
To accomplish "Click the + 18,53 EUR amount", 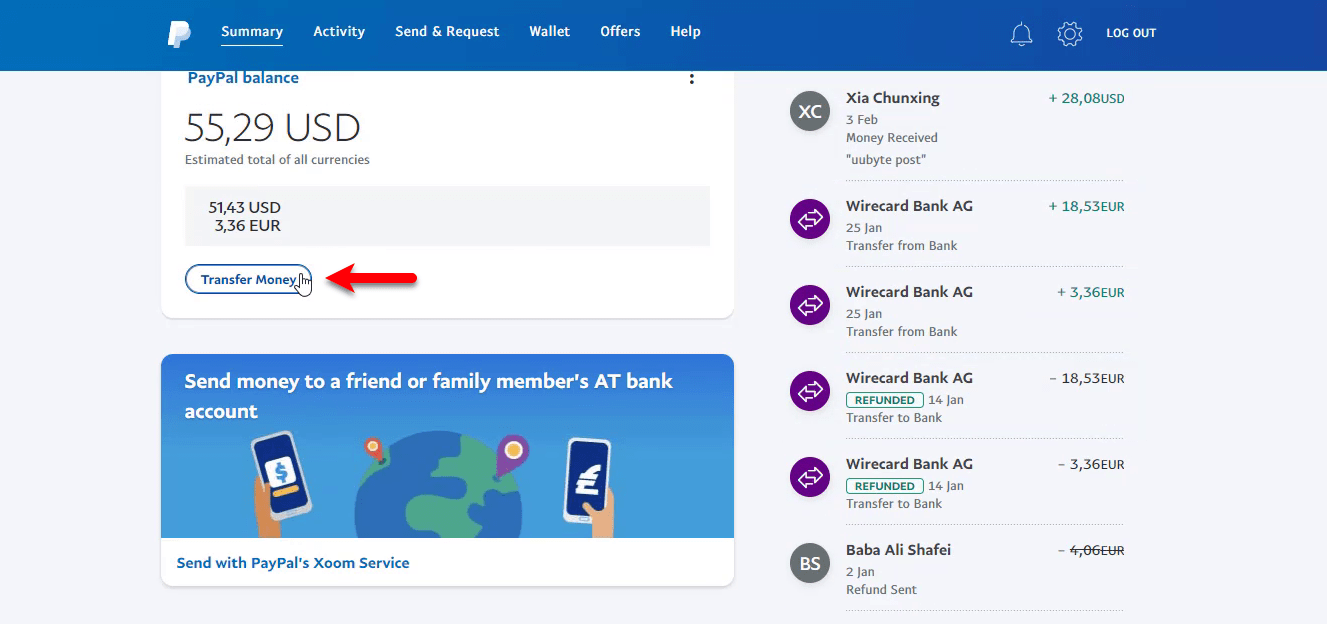I will (1086, 206).
